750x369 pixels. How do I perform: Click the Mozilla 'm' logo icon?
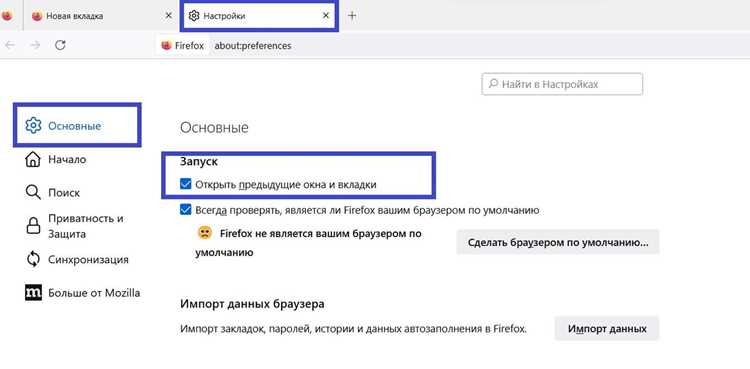(33, 293)
